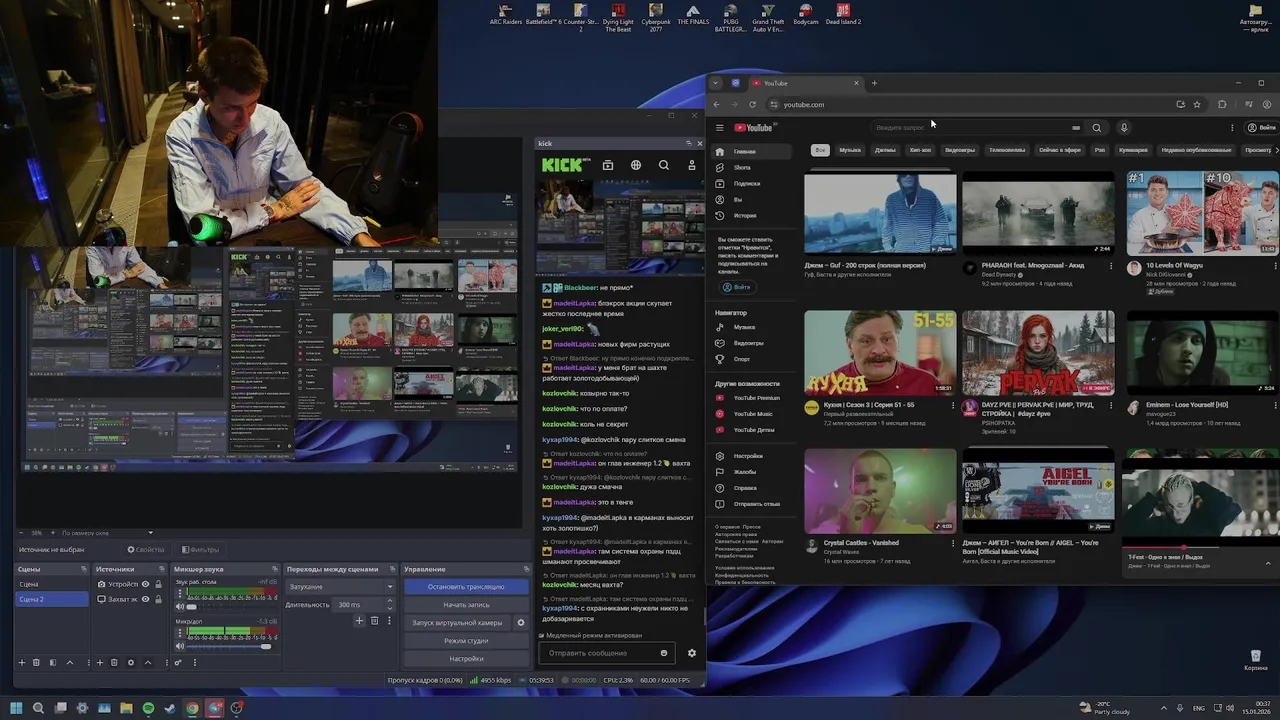This screenshot has height=720, width=1280.
Task: Open Настройки button in OBS controls
Action: 466,659
